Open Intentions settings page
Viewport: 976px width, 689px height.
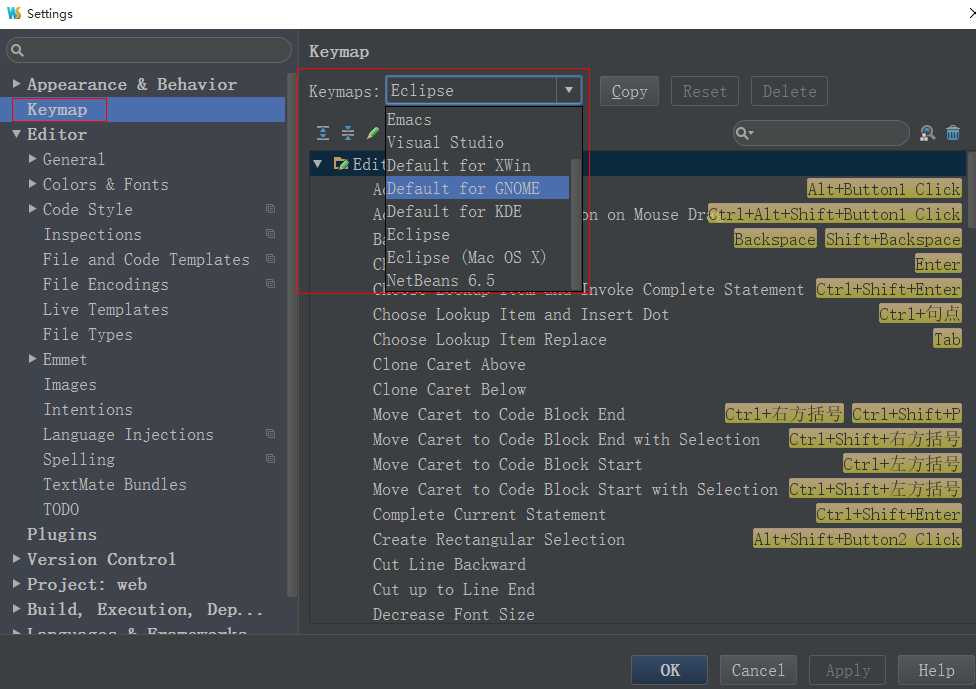pyautogui.click(x=88, y=409)
